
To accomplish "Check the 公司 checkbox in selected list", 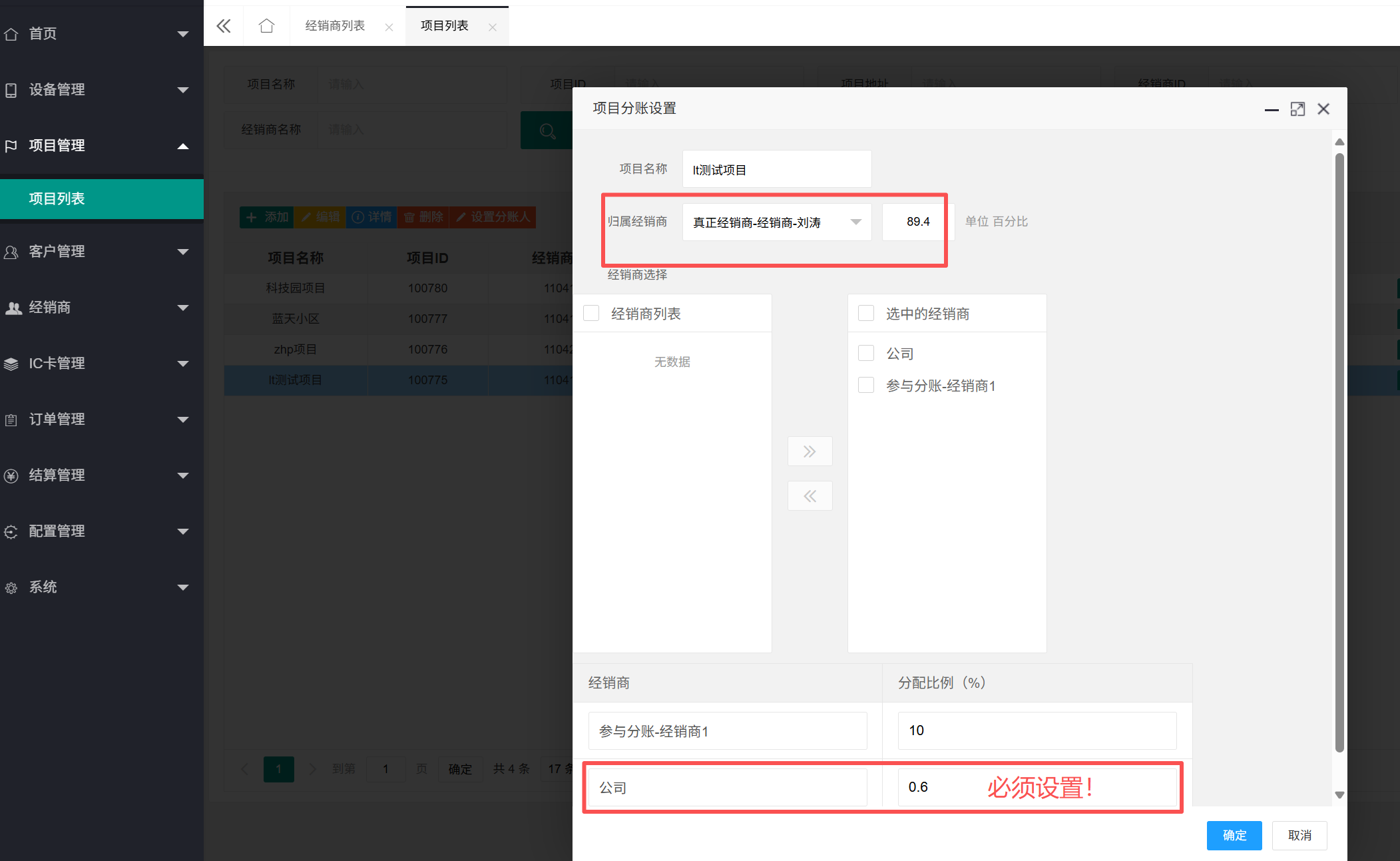I will [x=866, y=353].
